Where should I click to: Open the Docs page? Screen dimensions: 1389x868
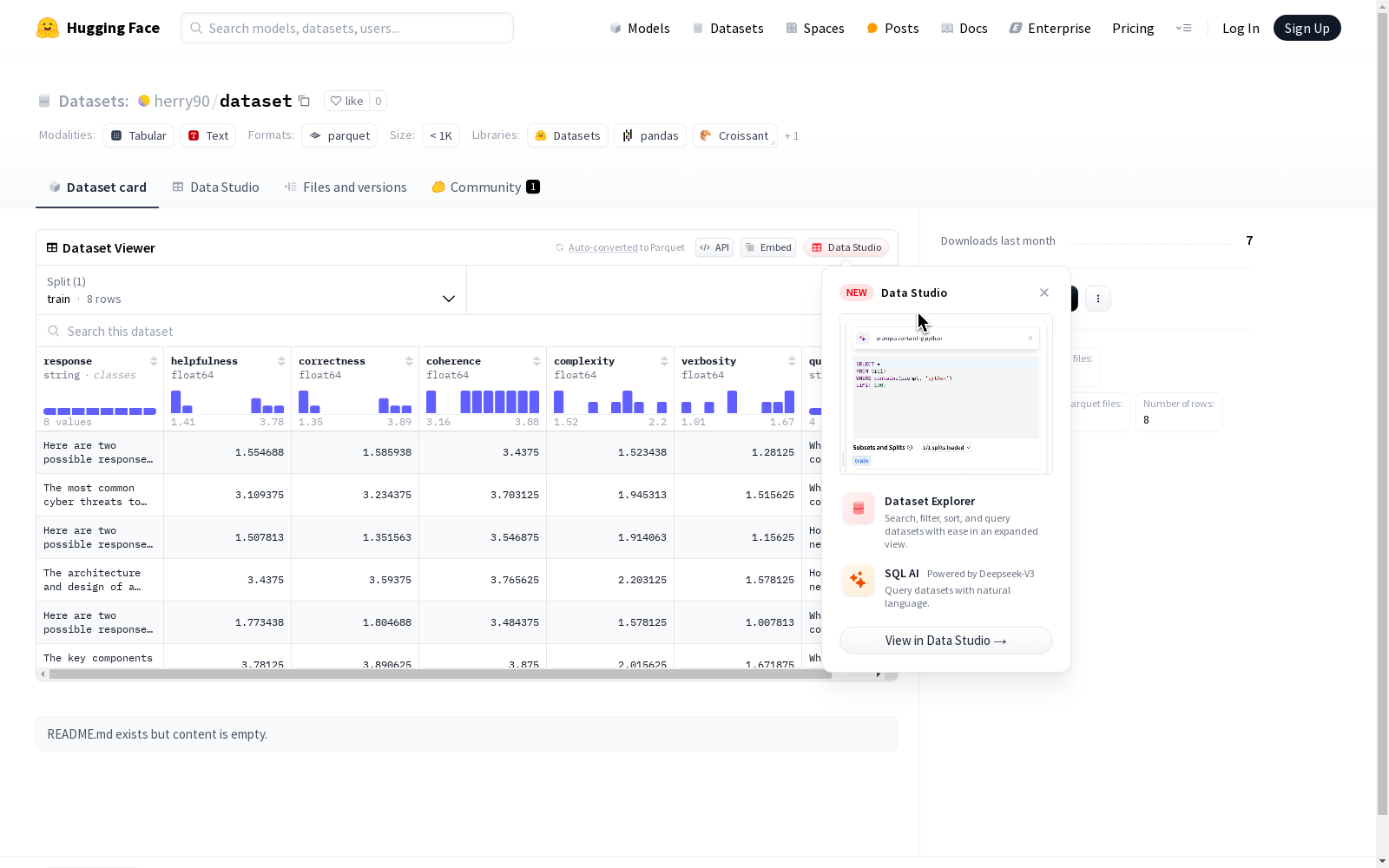point(964,28)
